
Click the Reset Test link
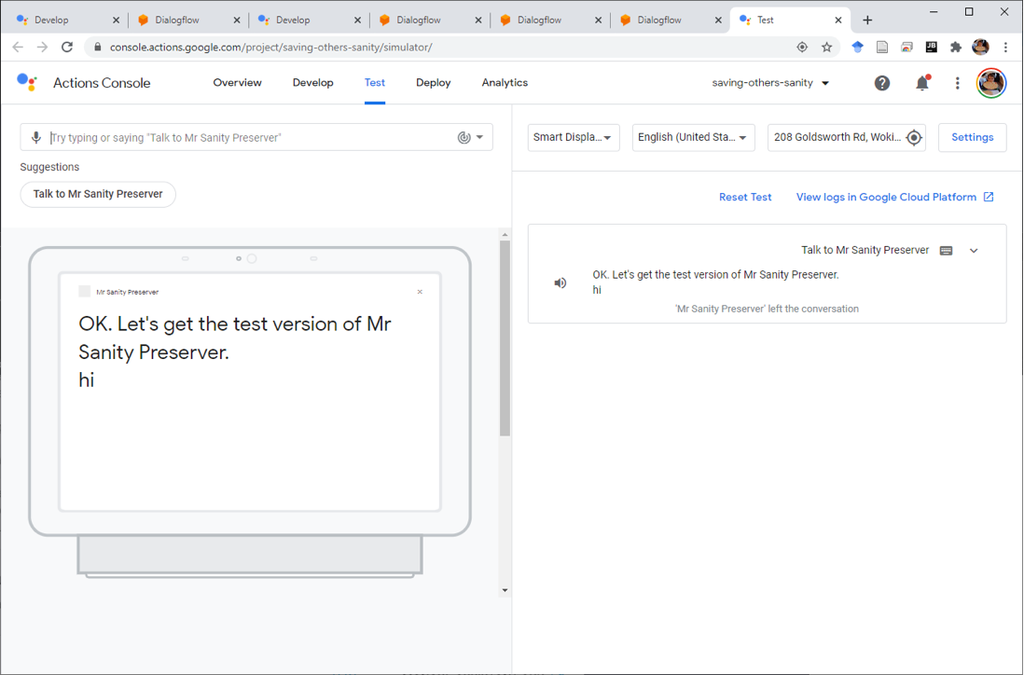click(x=744, y=197)
